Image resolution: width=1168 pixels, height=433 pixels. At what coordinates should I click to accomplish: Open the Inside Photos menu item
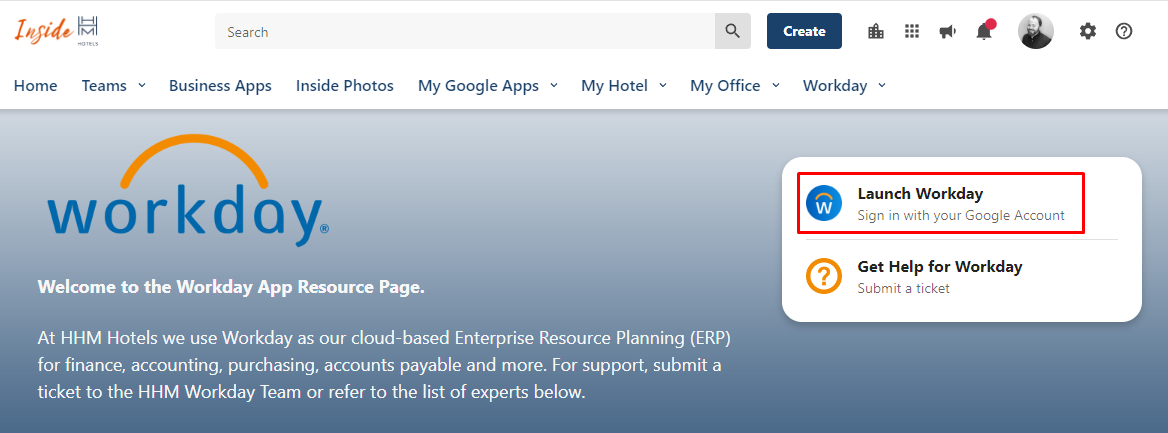click(x=345, y=86)
